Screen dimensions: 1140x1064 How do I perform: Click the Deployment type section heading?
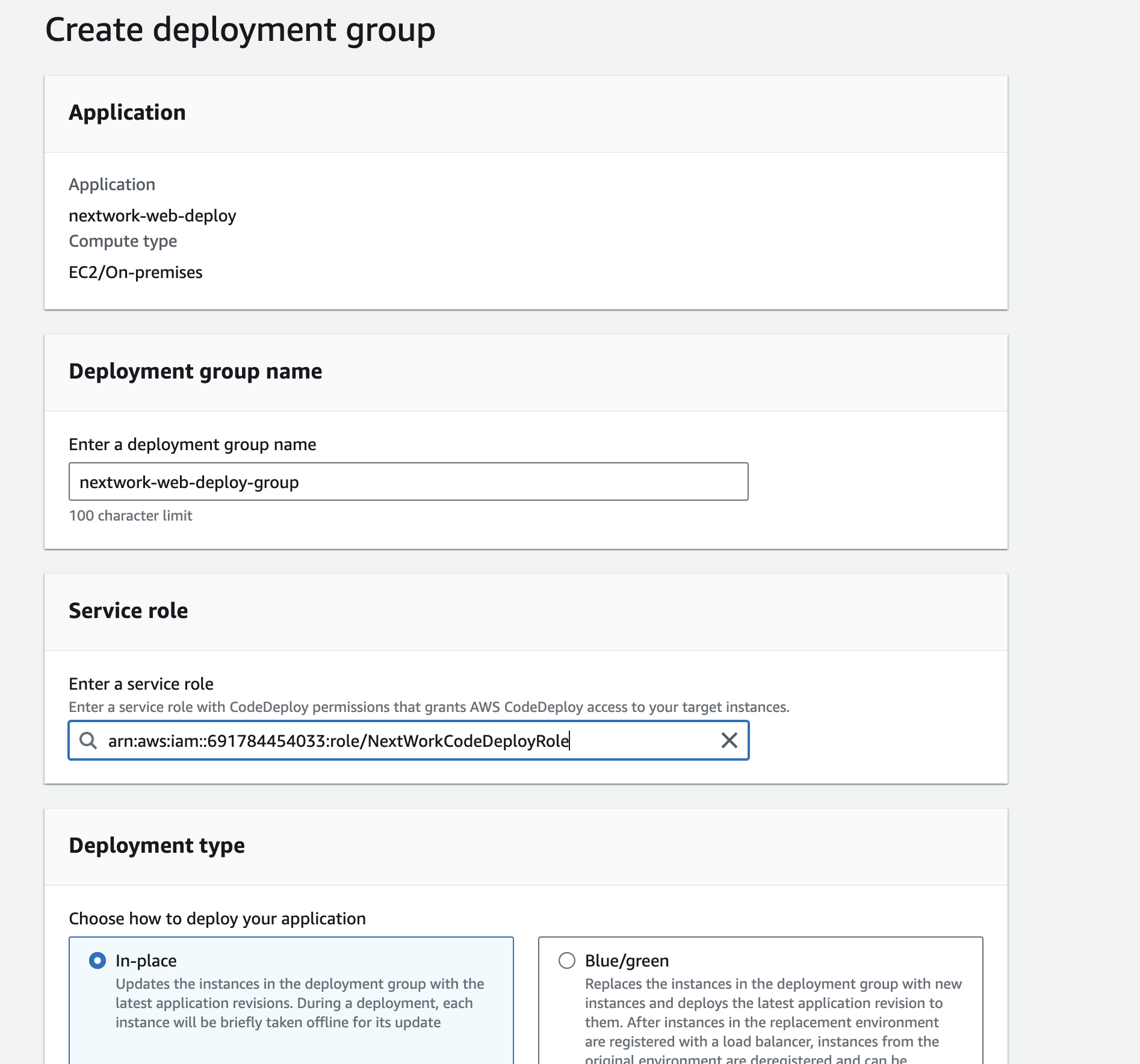pyautogui.click(x=156, y=846)
